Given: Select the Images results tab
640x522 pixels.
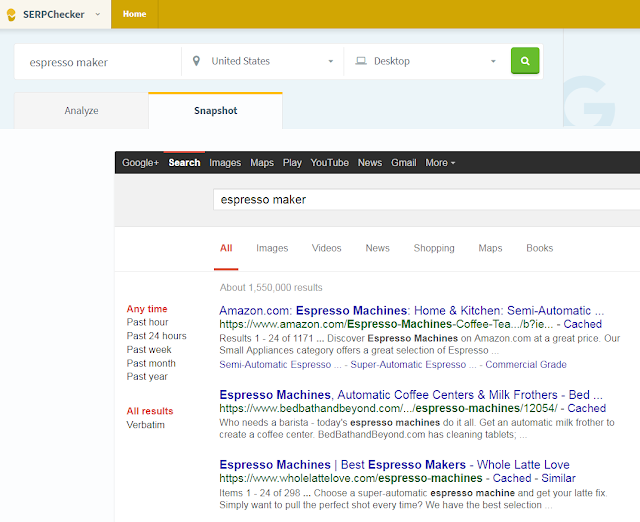Looking at the screenshot, I should pos(272,248).
